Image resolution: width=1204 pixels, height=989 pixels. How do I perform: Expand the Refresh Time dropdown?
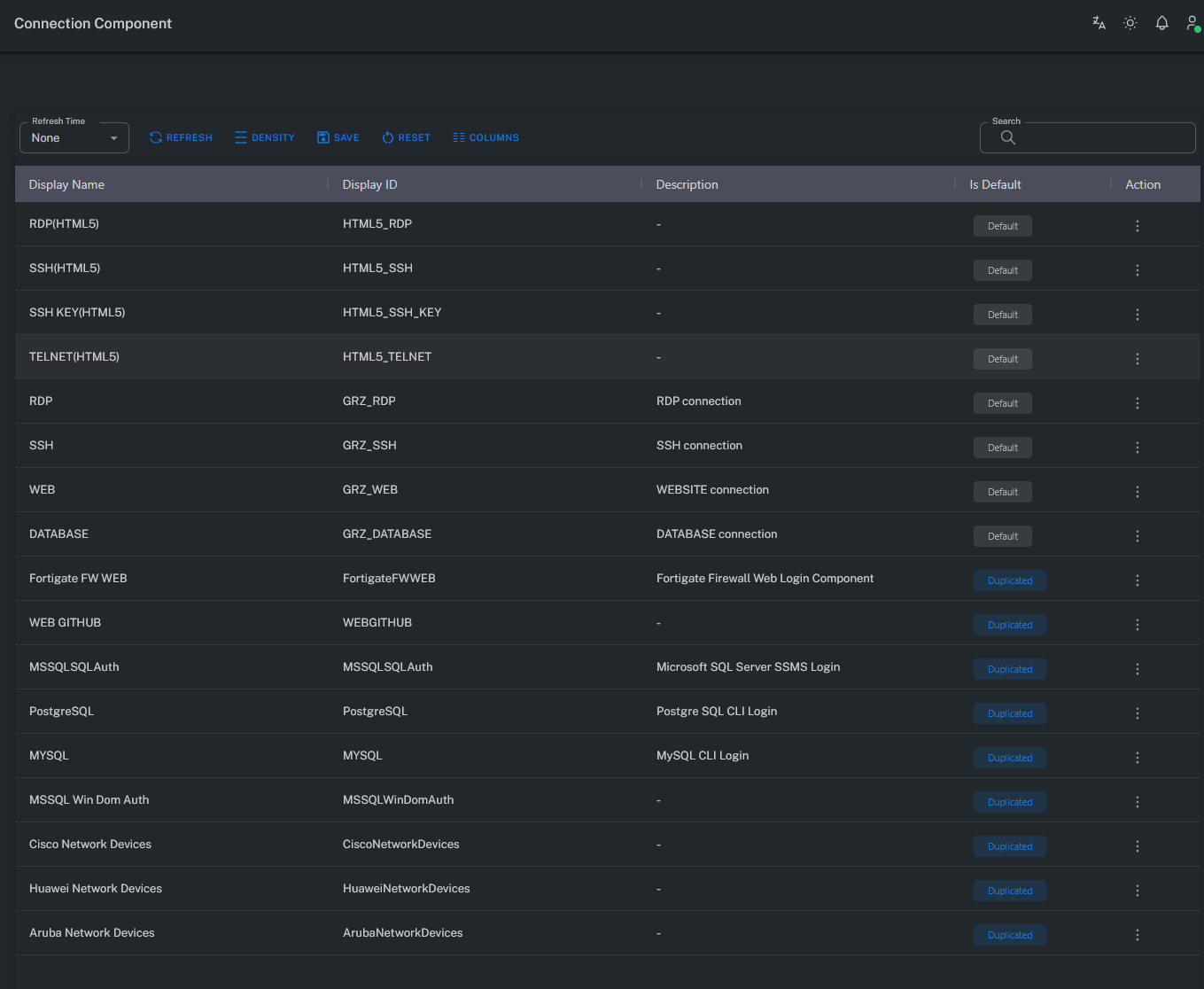pyautogui.click(x=74, y=138)
